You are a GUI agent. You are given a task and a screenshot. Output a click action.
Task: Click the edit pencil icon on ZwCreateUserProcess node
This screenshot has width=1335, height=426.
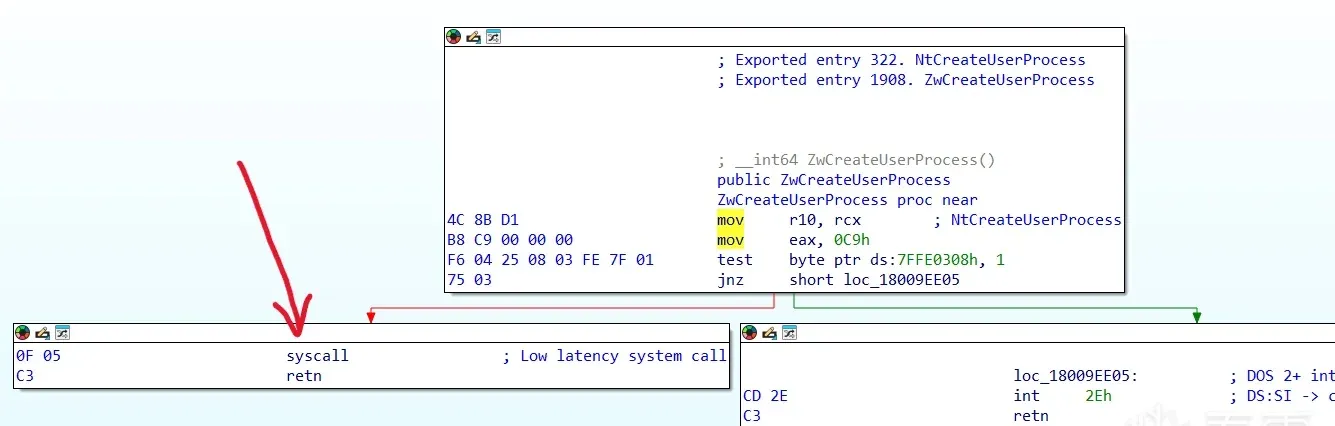(473, 37)
